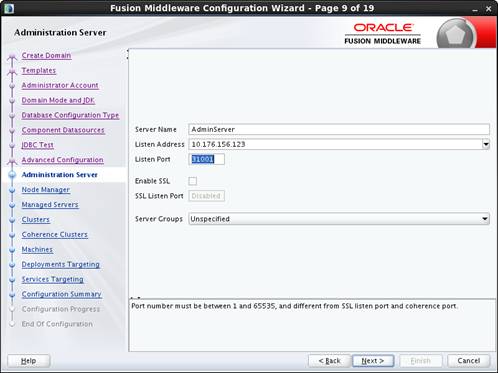
Task: Select the current Administration Server step
Action: click(60, 175)
